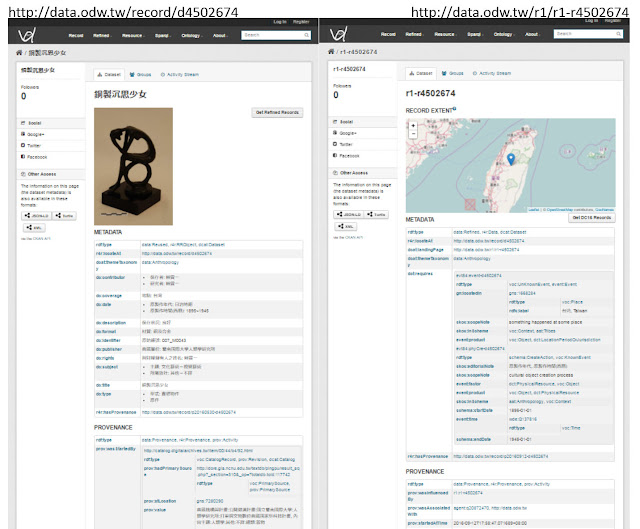Open the dcat:landingPage URL on right page
Viewport: 640px width, 529px height.
486,249
